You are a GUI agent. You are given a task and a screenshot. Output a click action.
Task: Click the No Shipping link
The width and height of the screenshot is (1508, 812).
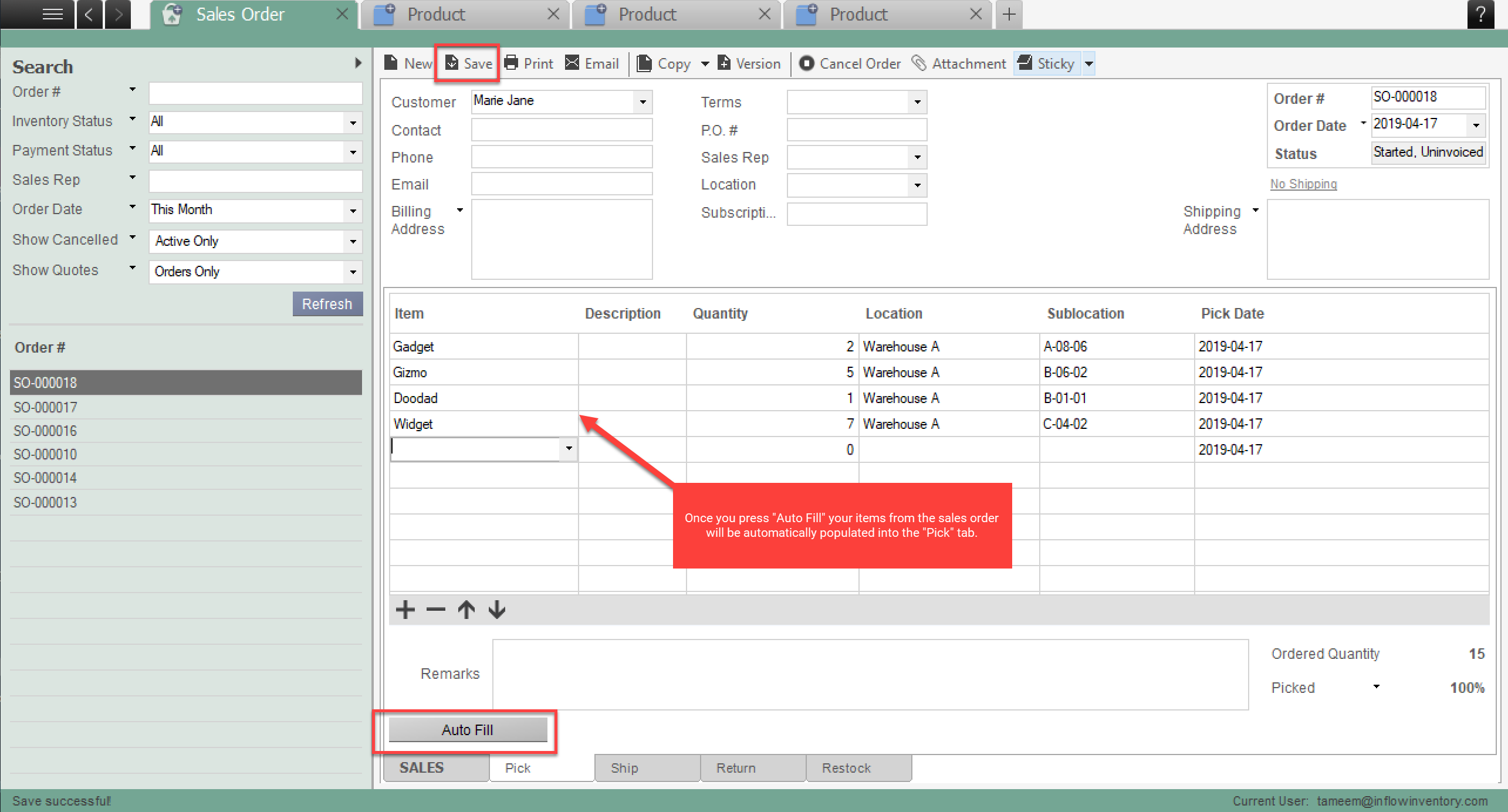tap(1303, 184)
